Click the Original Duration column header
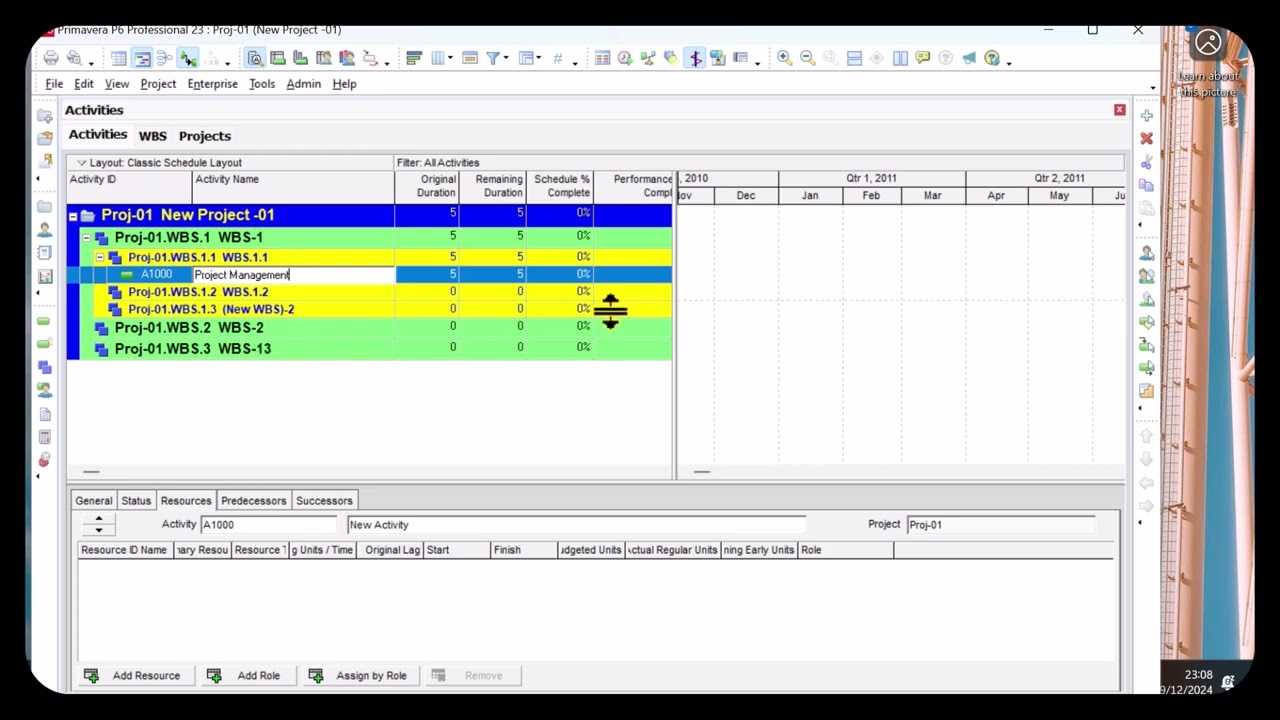This screenshot has height=720, width=1280. 427,186
